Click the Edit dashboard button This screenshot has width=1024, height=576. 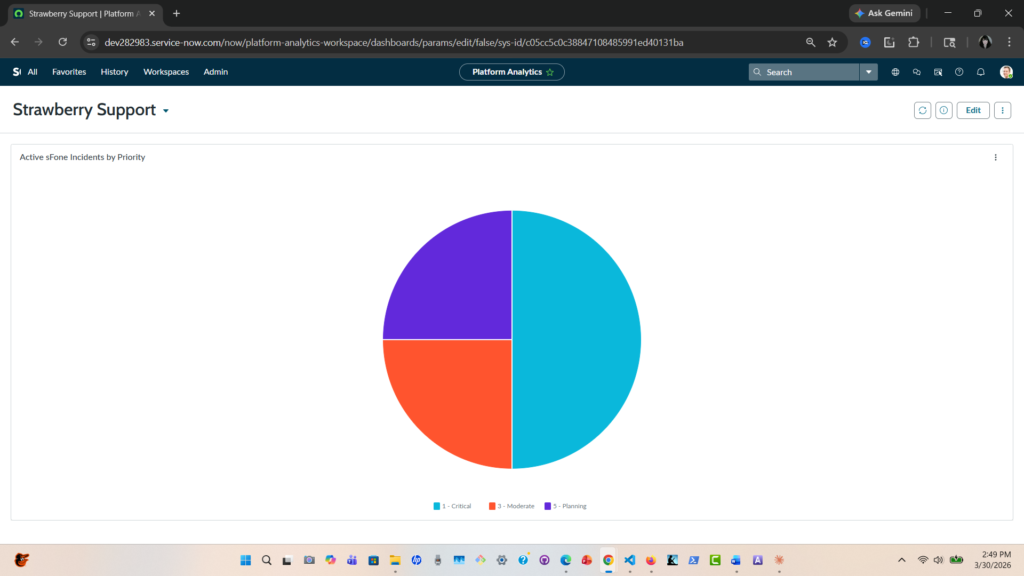point(972,110)
